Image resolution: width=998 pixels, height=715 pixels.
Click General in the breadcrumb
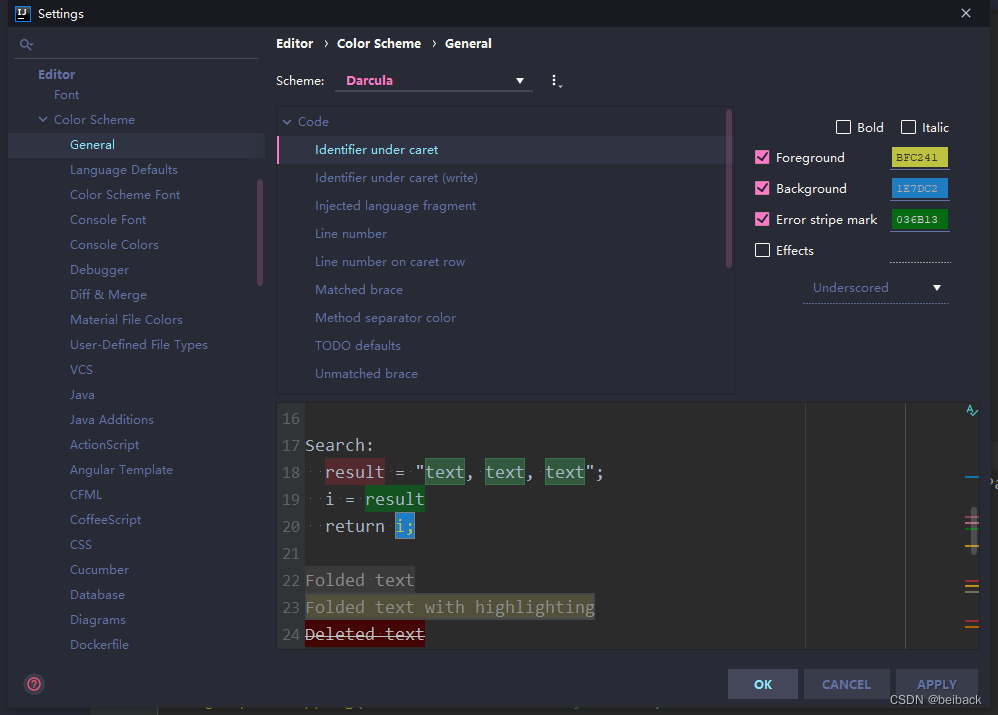click(468, 43)
